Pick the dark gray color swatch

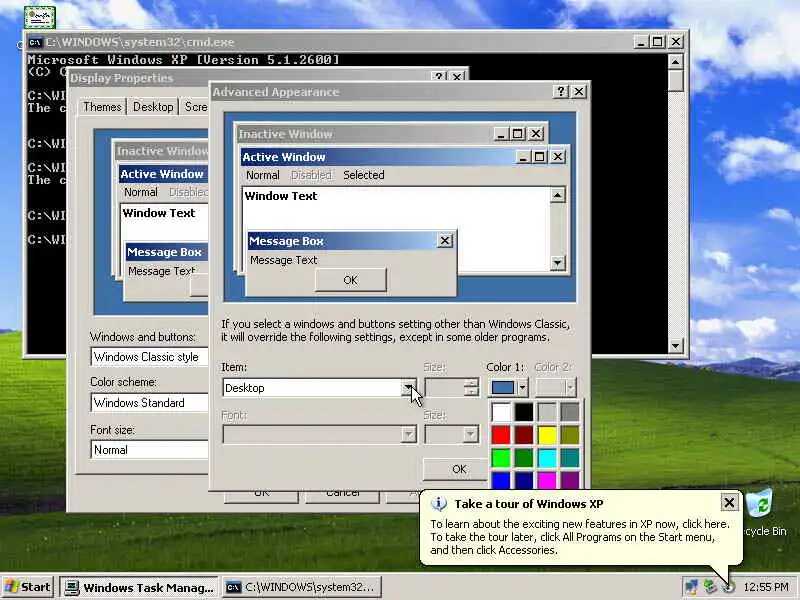[x=570, y=412]
